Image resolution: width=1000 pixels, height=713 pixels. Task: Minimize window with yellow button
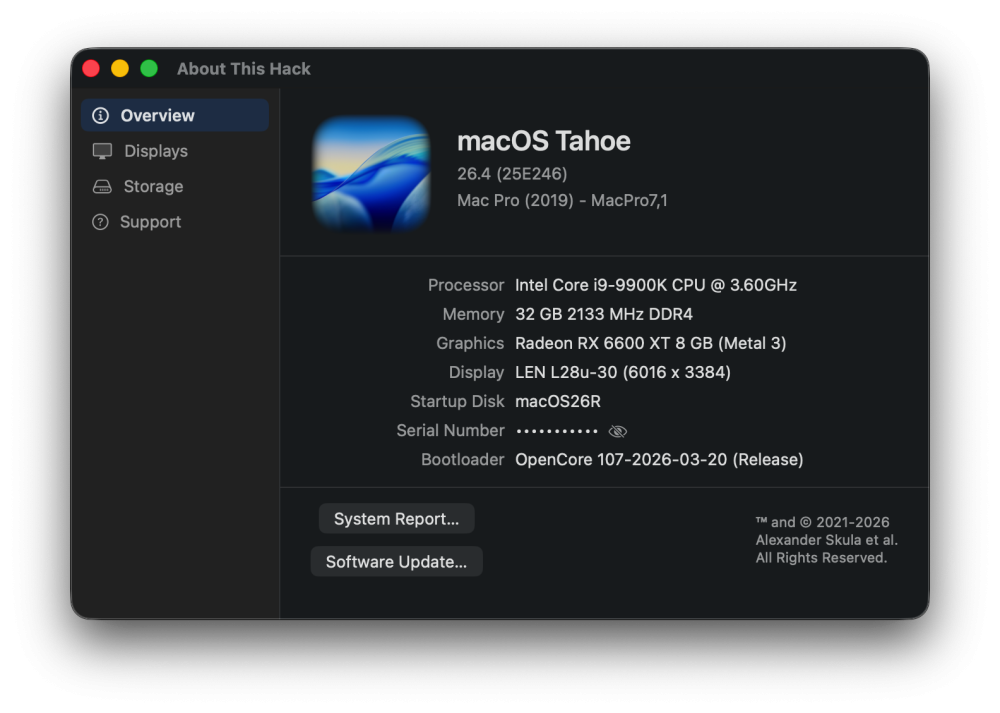(120, 68)
